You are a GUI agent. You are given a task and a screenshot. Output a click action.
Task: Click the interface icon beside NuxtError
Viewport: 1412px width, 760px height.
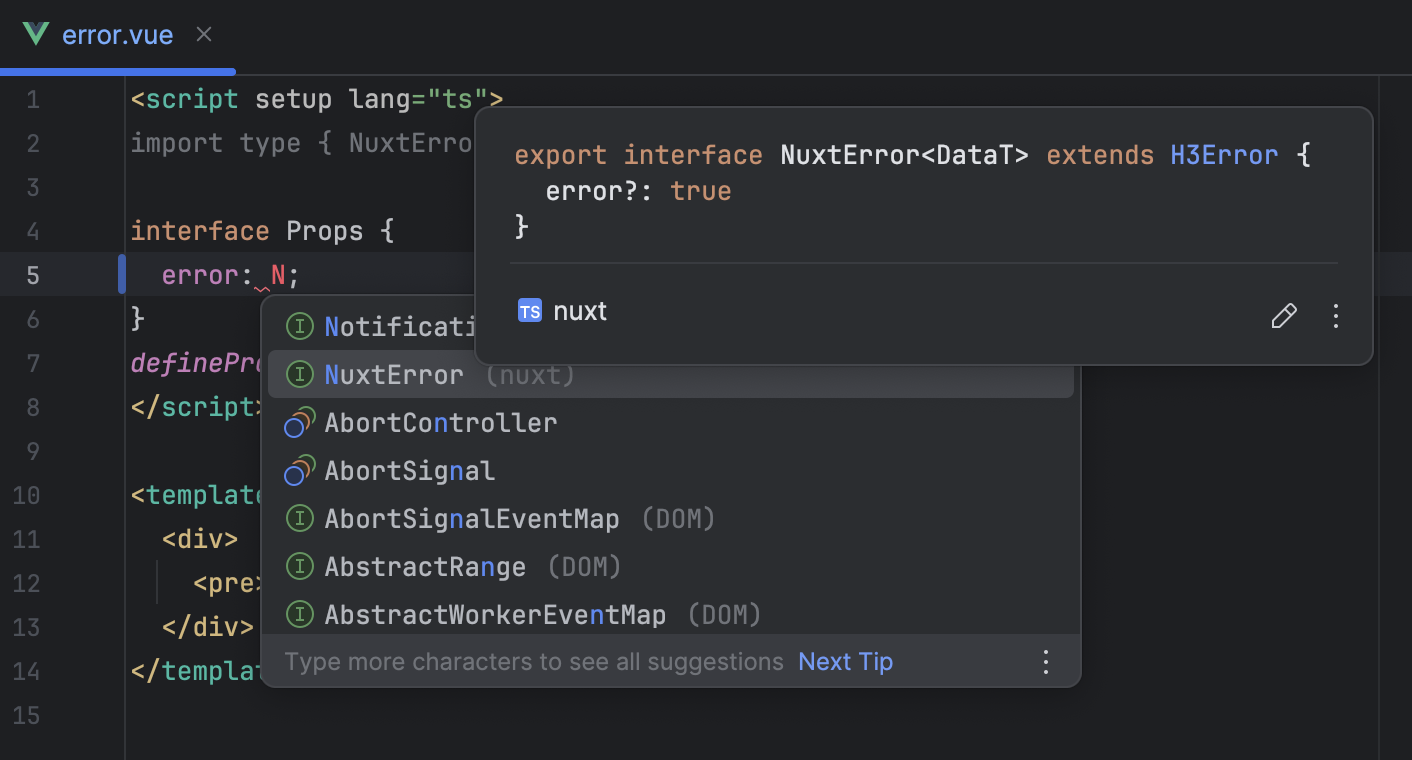tap(299, 374)
